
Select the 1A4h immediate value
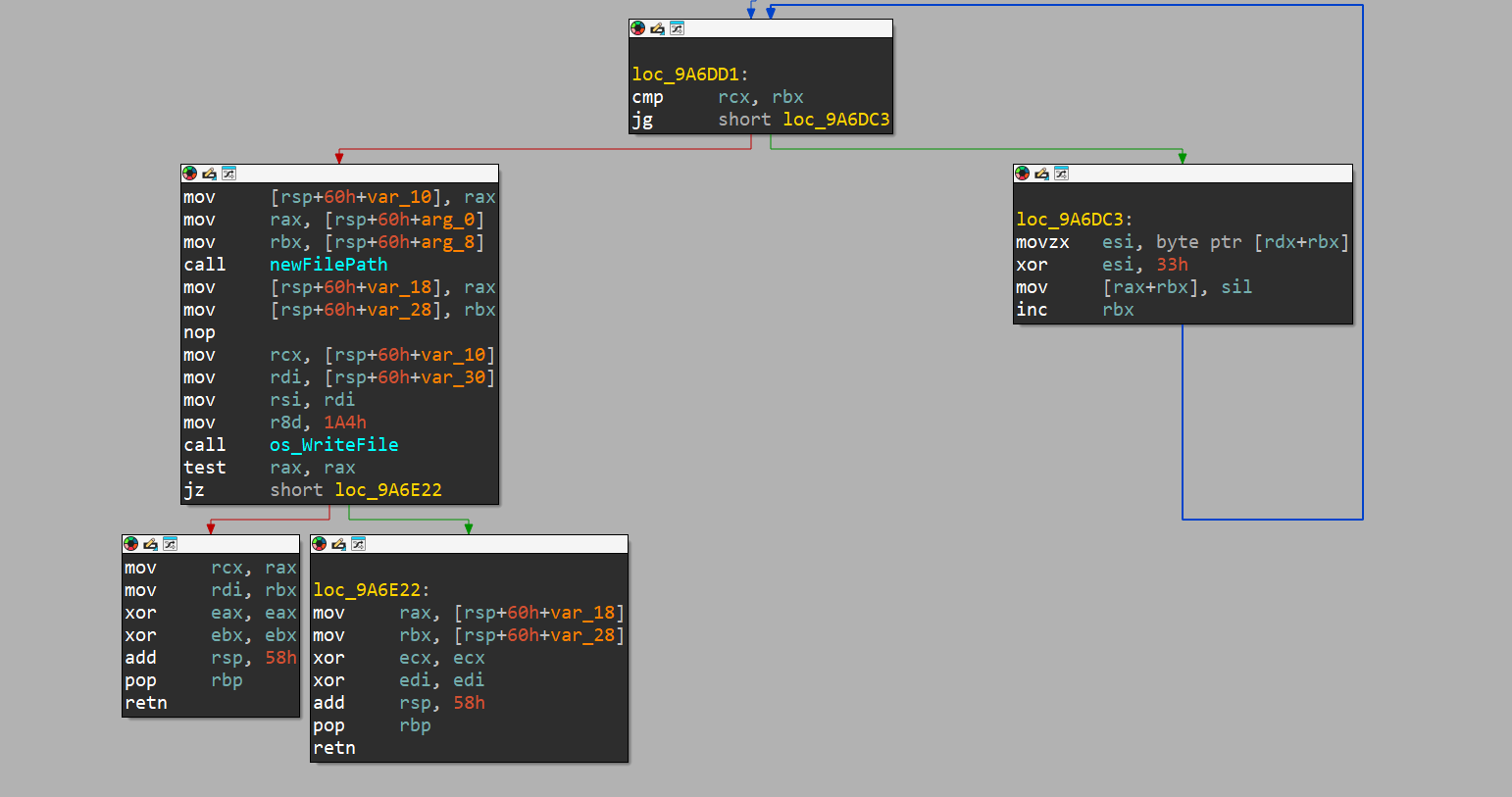pyautogui.click(x=345, y=423)
